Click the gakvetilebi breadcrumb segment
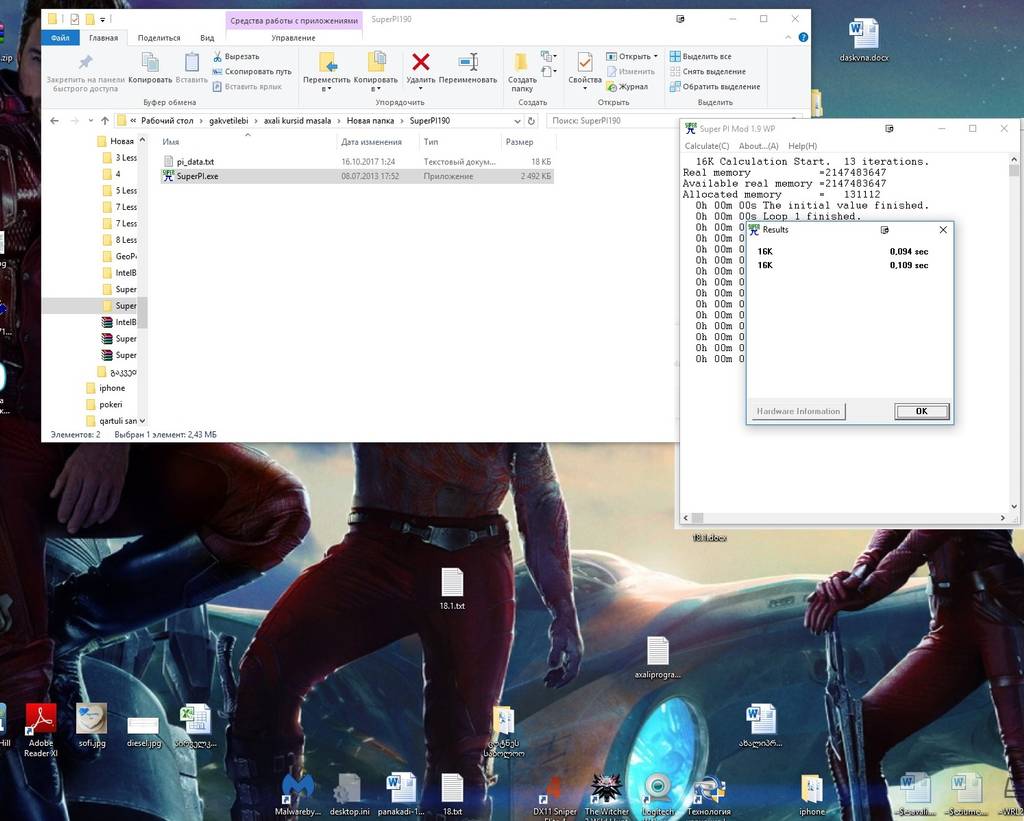 click(229, 121)
